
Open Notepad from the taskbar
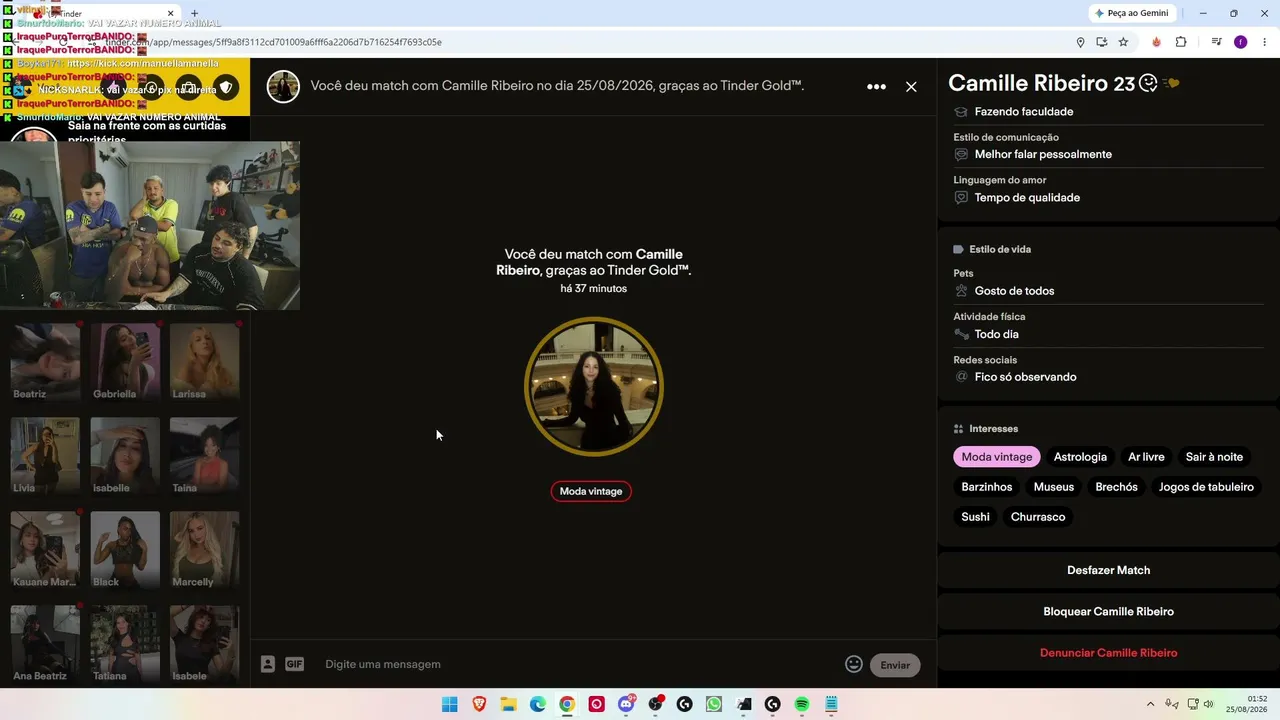831,704
